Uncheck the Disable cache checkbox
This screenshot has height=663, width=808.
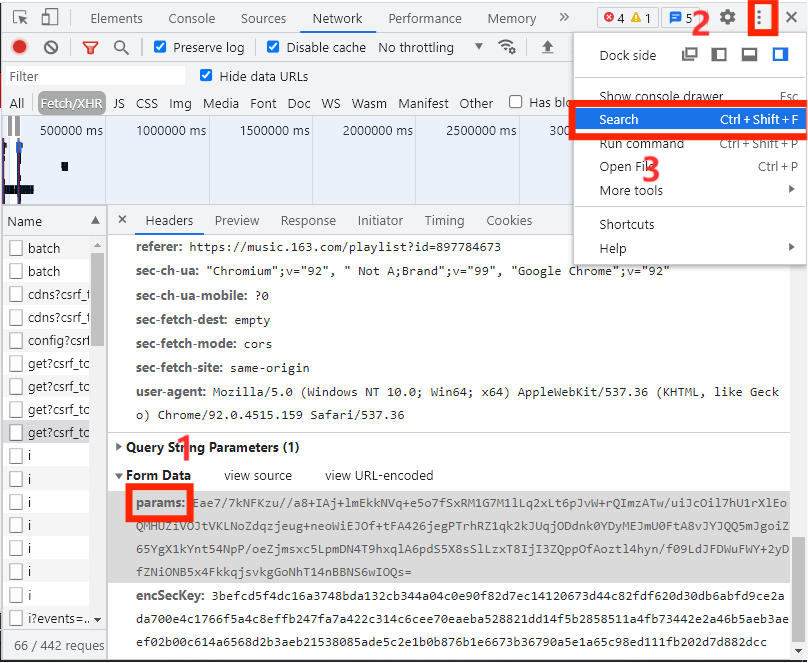pos(273,47)
